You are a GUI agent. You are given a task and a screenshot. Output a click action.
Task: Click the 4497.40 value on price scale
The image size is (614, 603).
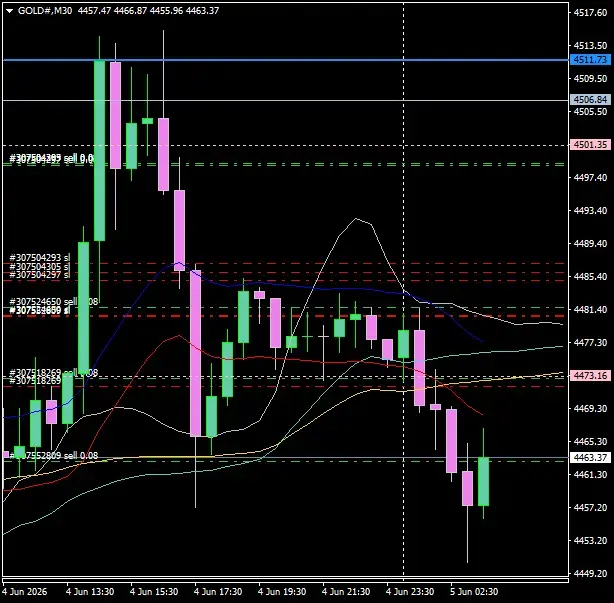(x=590, y=177)
